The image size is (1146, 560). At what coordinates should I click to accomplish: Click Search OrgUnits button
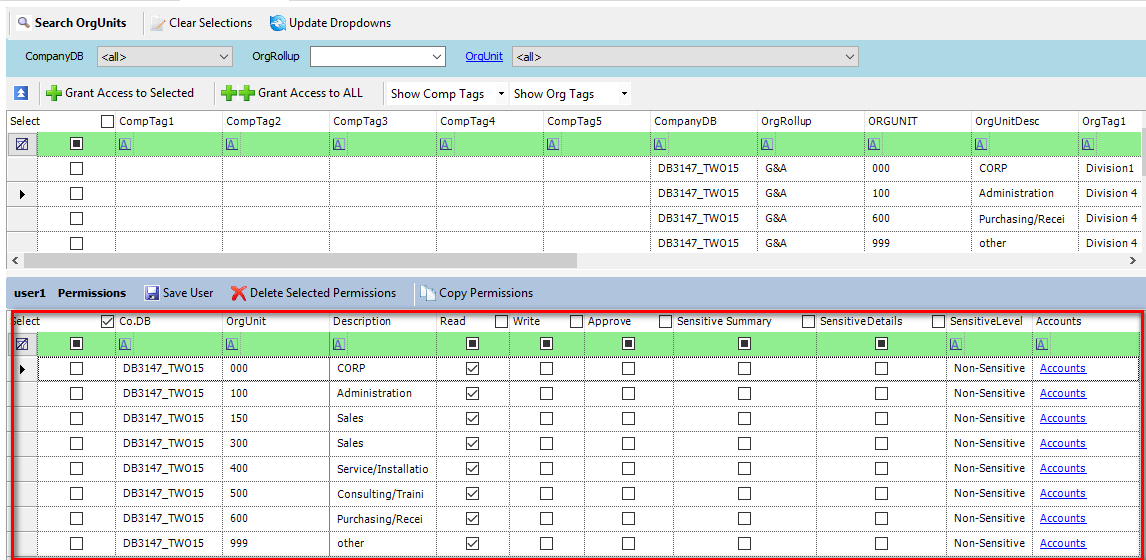72,23
